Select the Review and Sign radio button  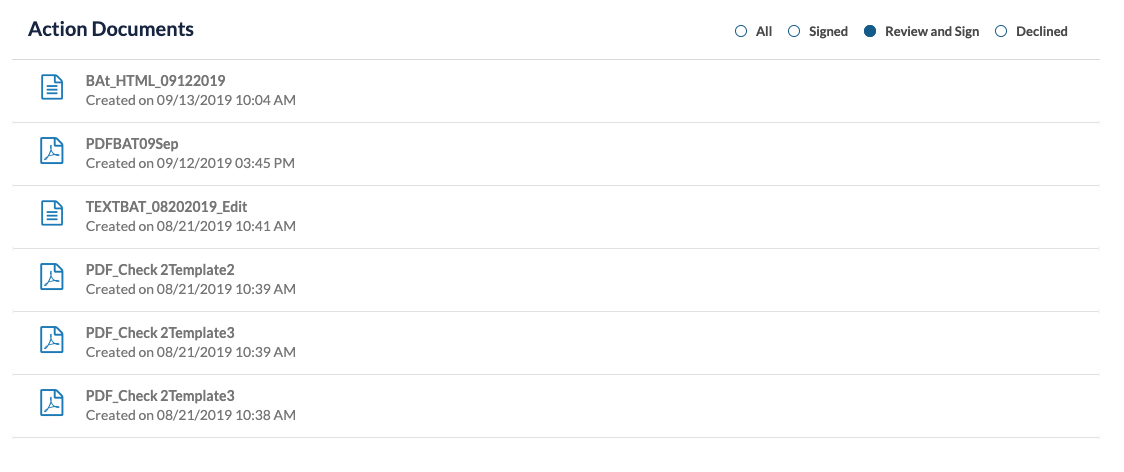[x=870, y=31]
